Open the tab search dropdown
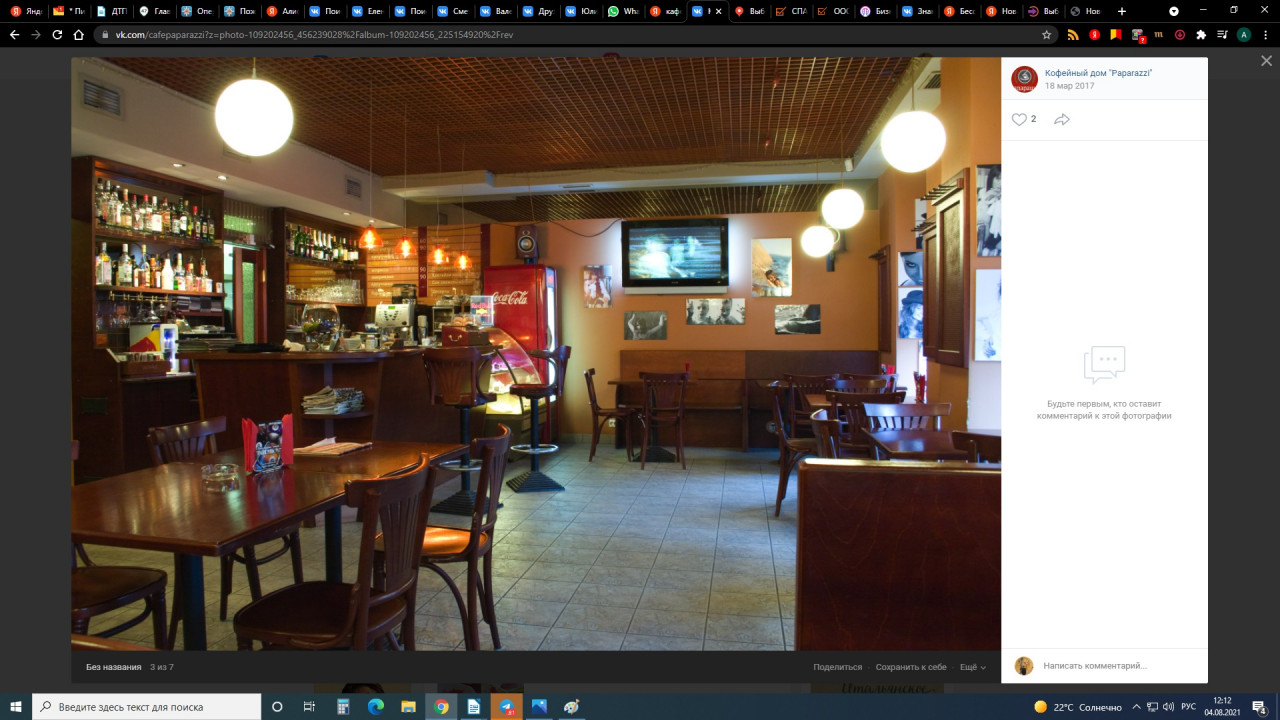The width and height of the screenshot is (1280, 720). pos(1174,11)
